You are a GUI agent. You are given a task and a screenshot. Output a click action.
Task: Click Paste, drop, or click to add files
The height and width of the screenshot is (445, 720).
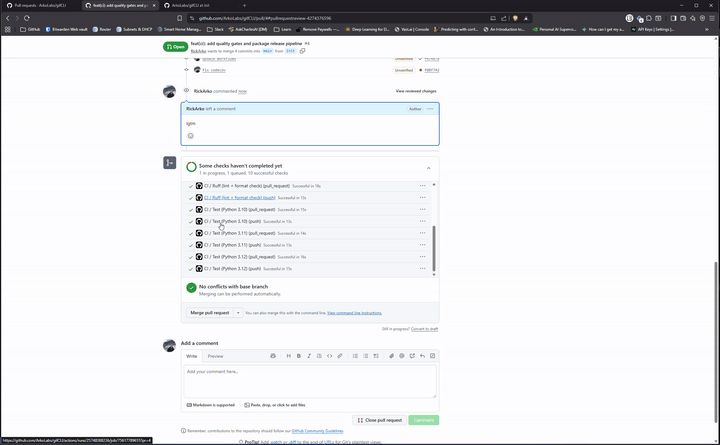point(275,405)
